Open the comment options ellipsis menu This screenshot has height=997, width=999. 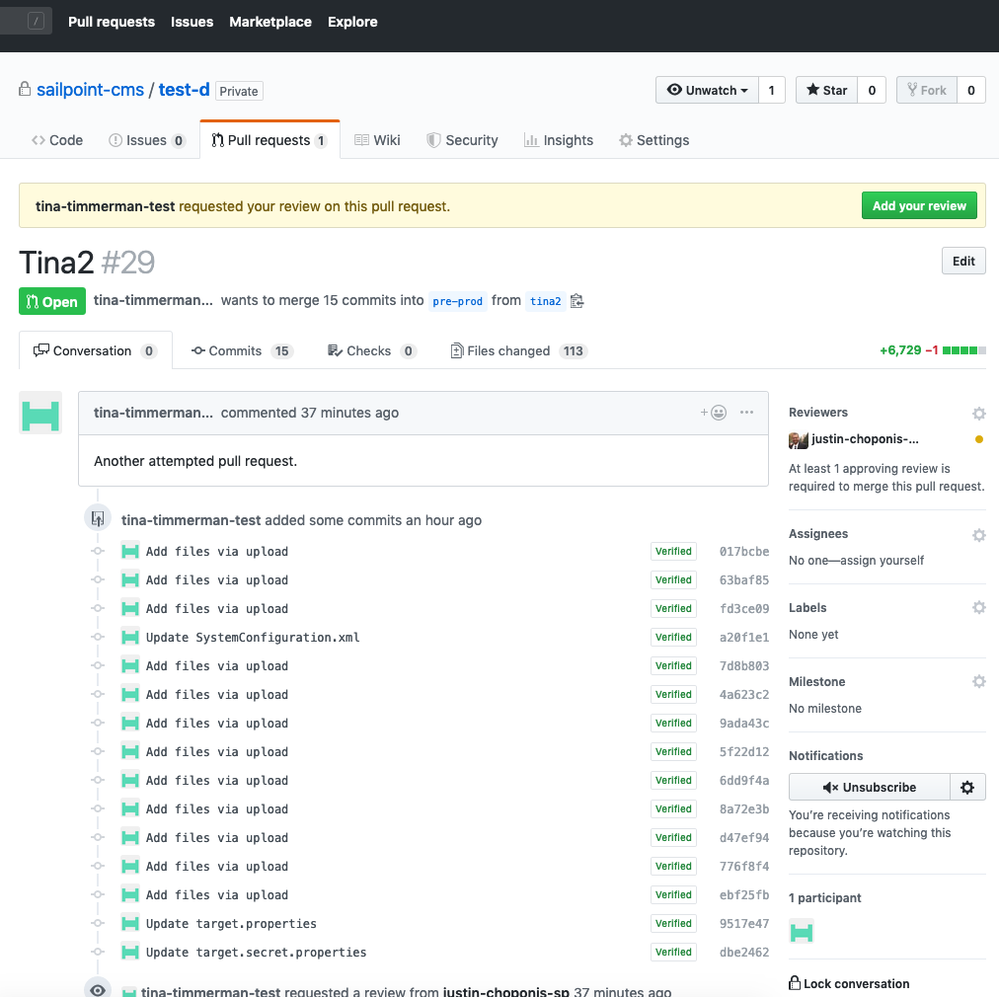click(x=746, y=412)
